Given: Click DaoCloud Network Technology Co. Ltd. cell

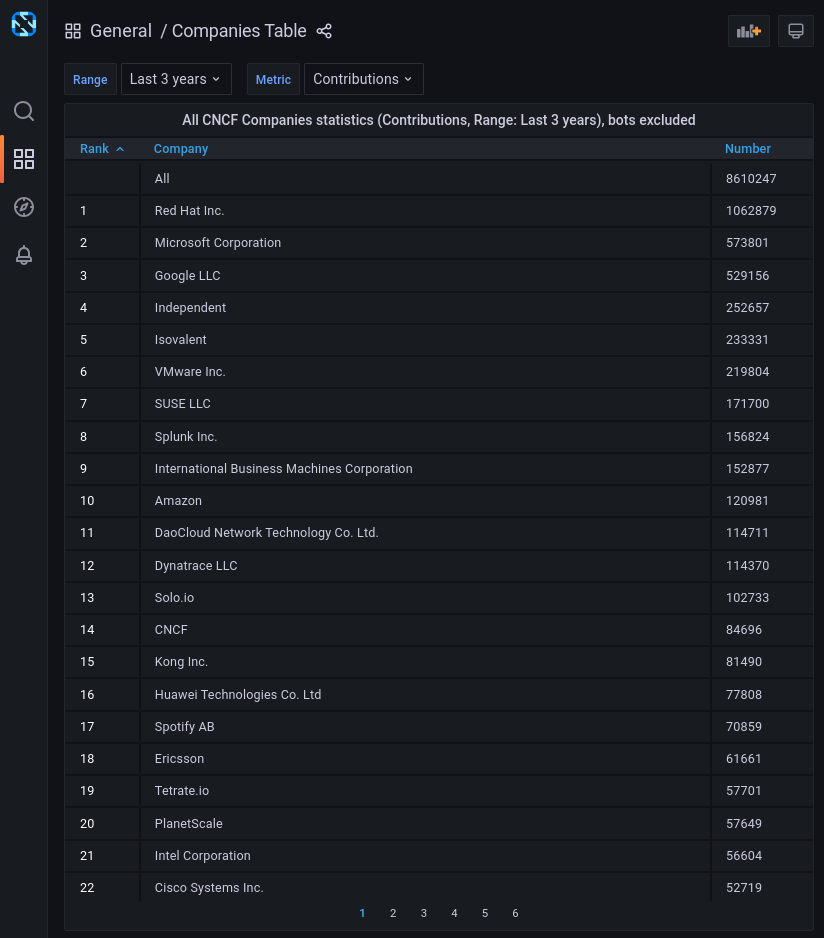Looking at the screenshot, I should pos(425,533).
